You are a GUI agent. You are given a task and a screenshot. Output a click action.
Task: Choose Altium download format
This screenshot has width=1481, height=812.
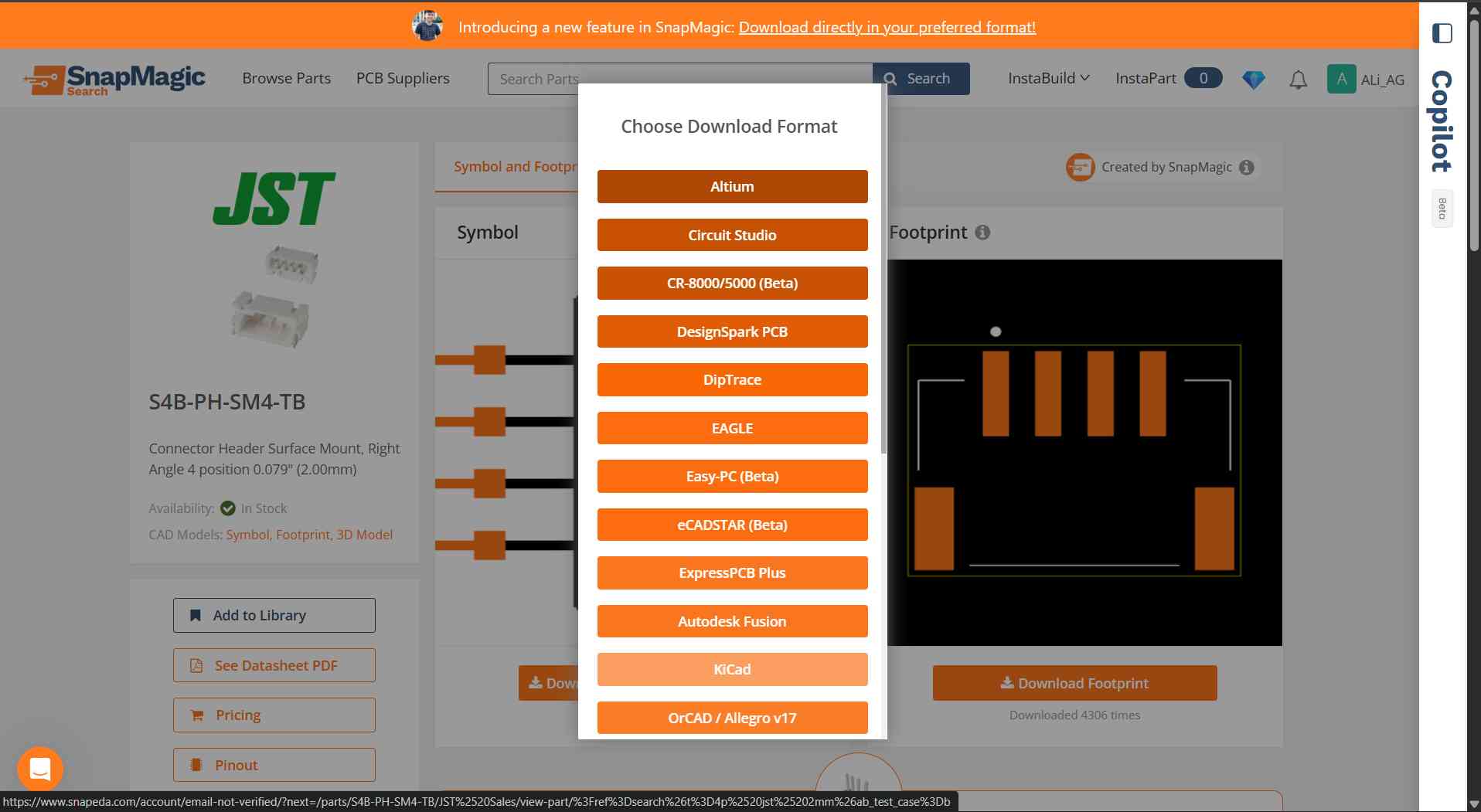click(732, 186)
